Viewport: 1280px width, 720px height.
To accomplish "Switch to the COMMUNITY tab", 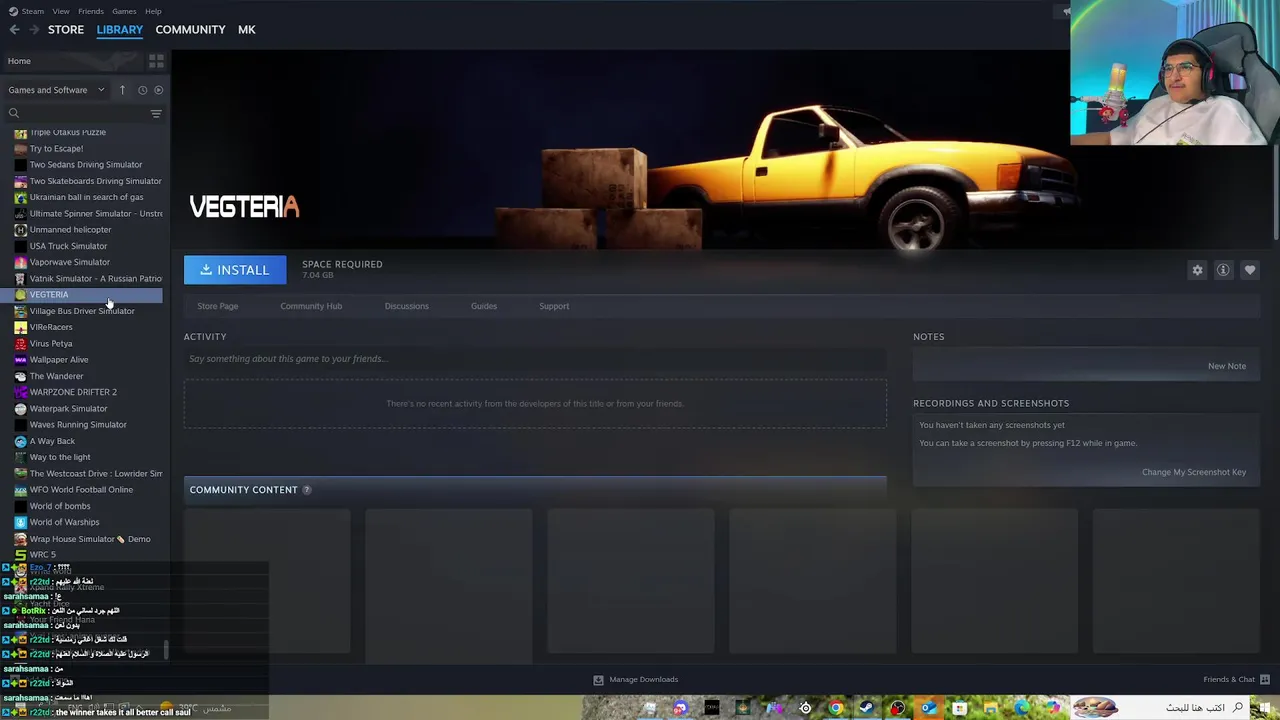I will point(190,30).
